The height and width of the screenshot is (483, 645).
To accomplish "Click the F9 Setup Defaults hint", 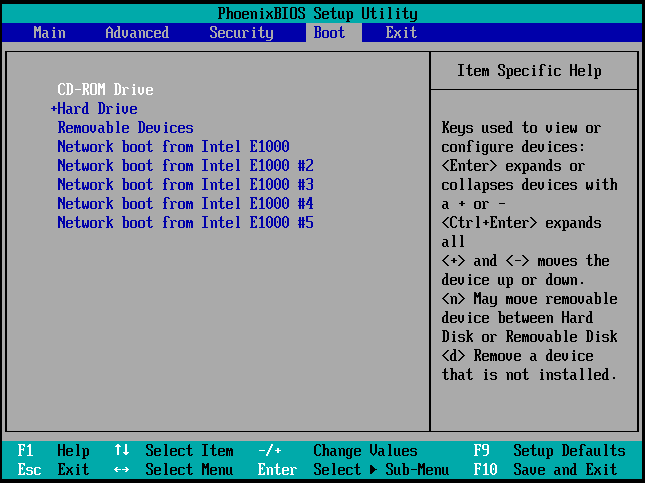I will (549, 450).
